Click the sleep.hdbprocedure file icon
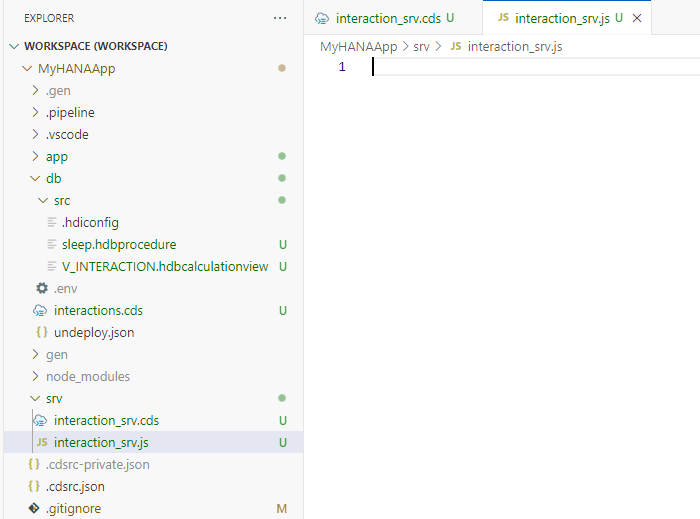The image size is (700, 519). [x=52, y=244]
